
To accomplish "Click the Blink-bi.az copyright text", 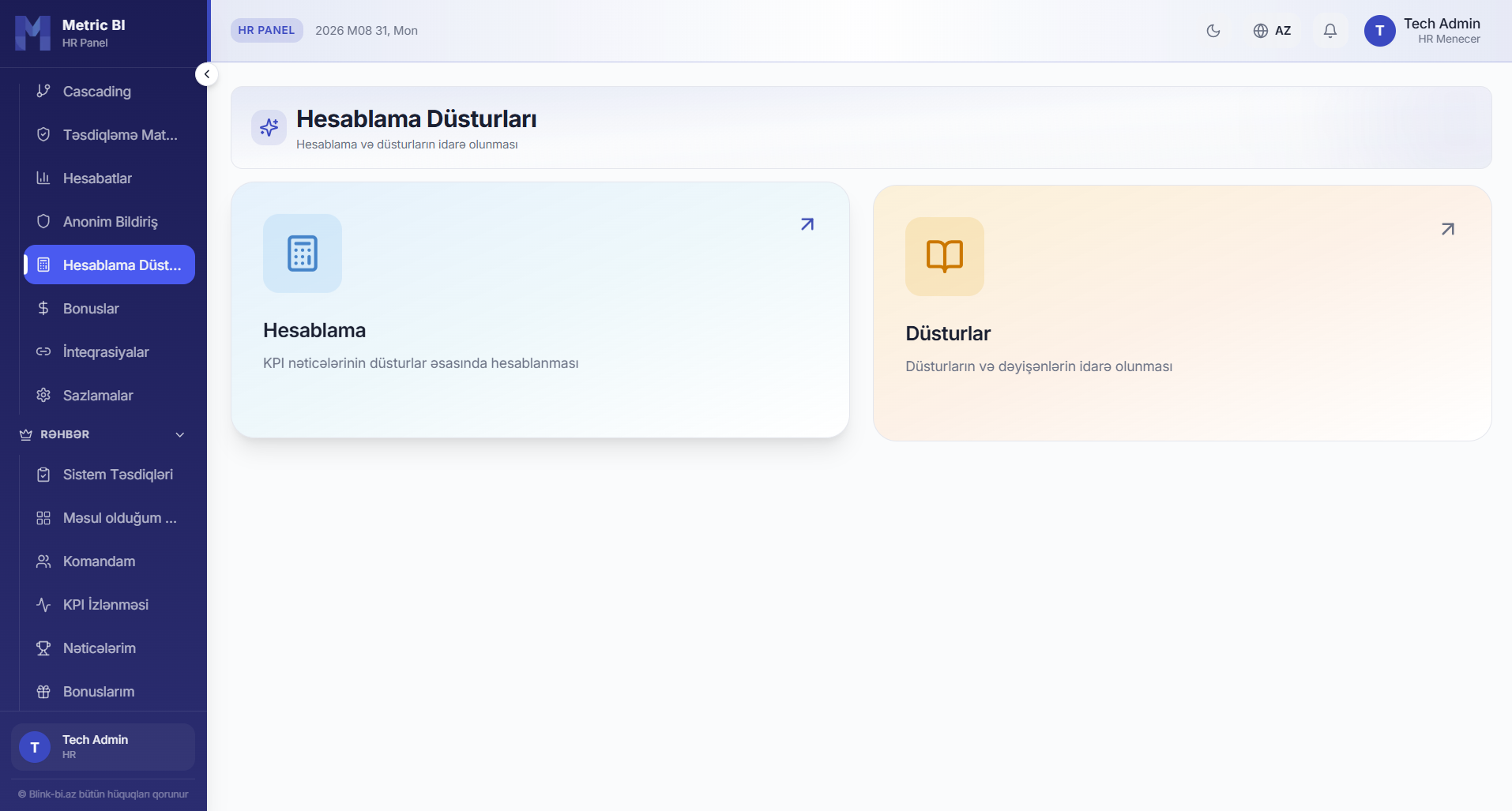I will (x=103, y=794).
